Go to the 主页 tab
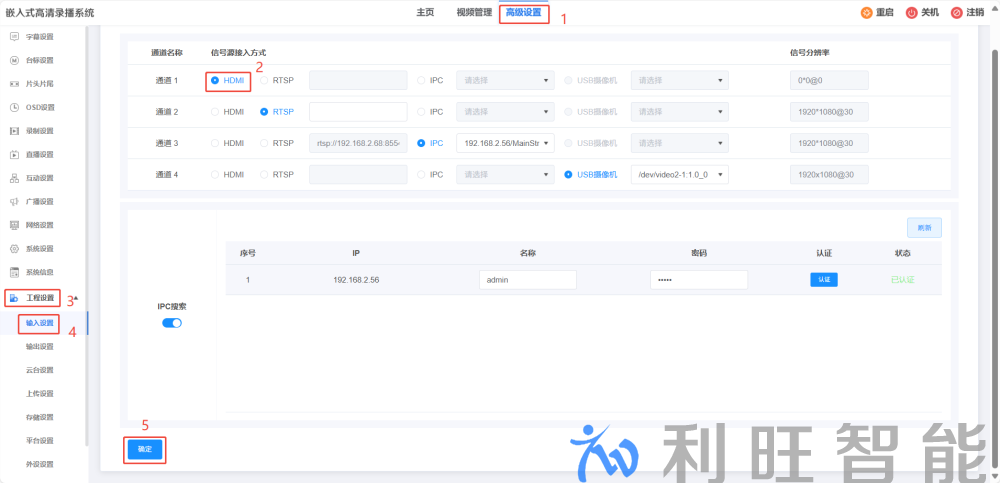This screenshot has width=1000, height=483. point(425,12)
